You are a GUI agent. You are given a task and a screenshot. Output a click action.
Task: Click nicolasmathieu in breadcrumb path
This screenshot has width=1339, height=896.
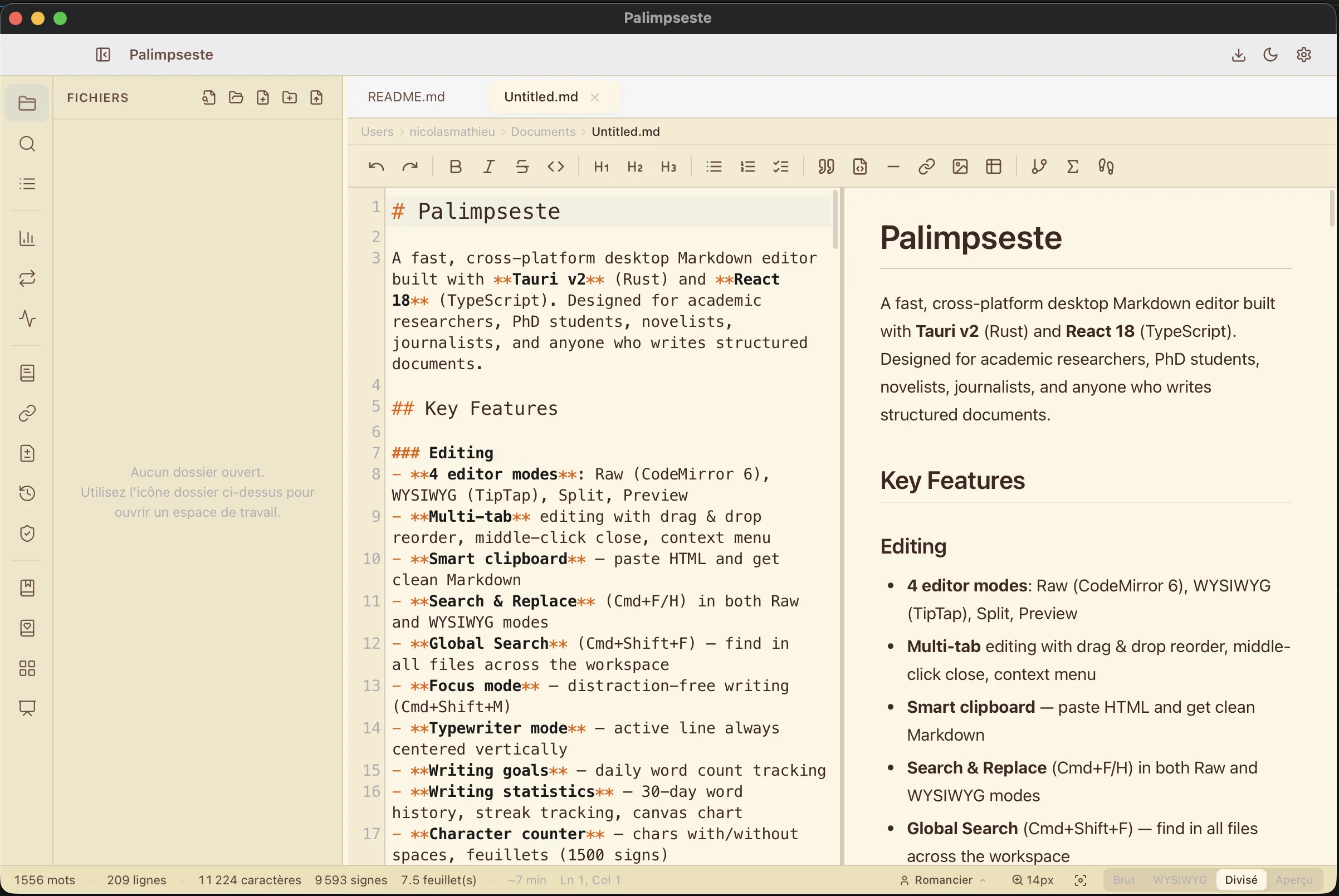[452, 132]
